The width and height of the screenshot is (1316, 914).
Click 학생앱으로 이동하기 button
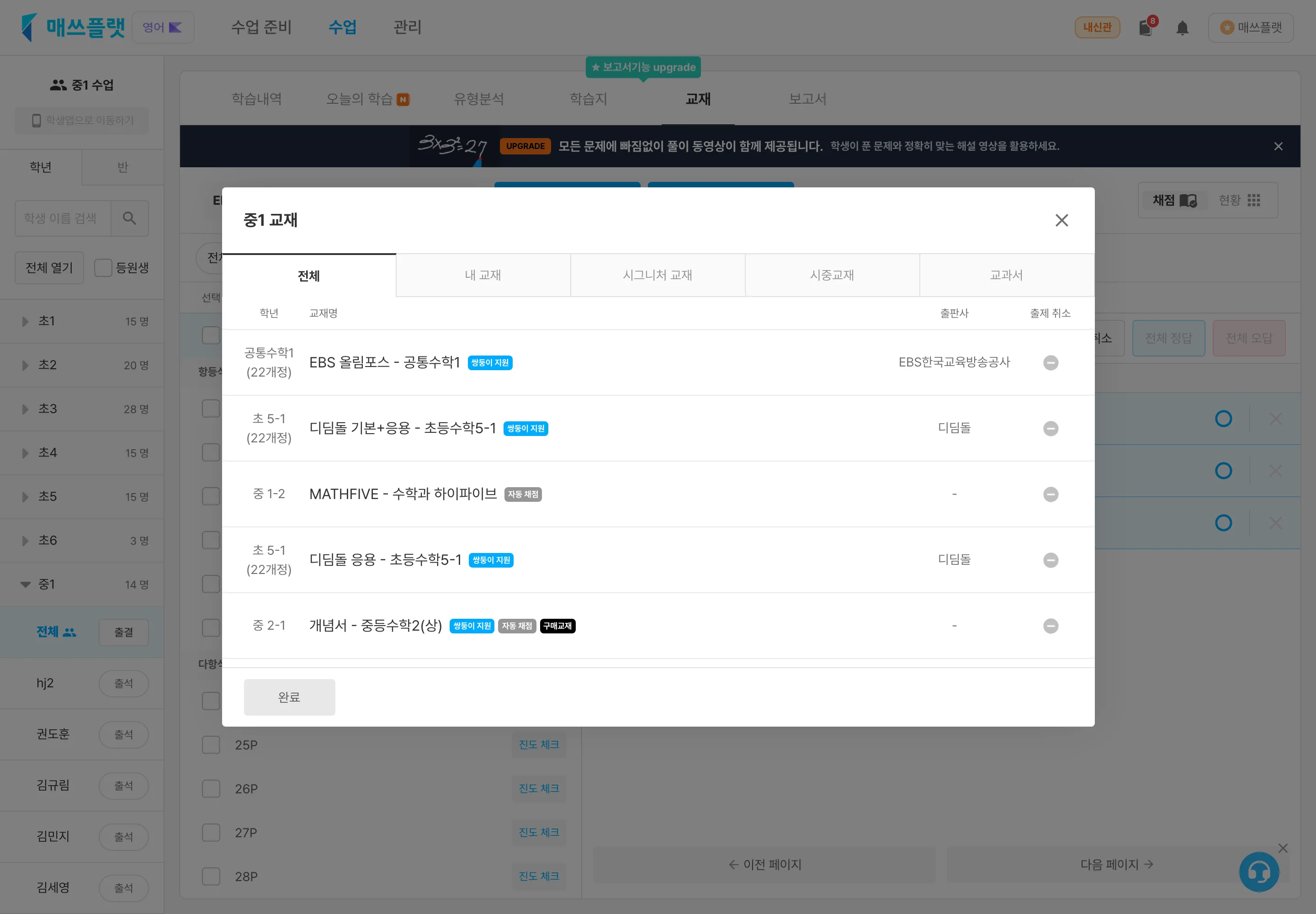pyautogui.click(x=82, y=120)
